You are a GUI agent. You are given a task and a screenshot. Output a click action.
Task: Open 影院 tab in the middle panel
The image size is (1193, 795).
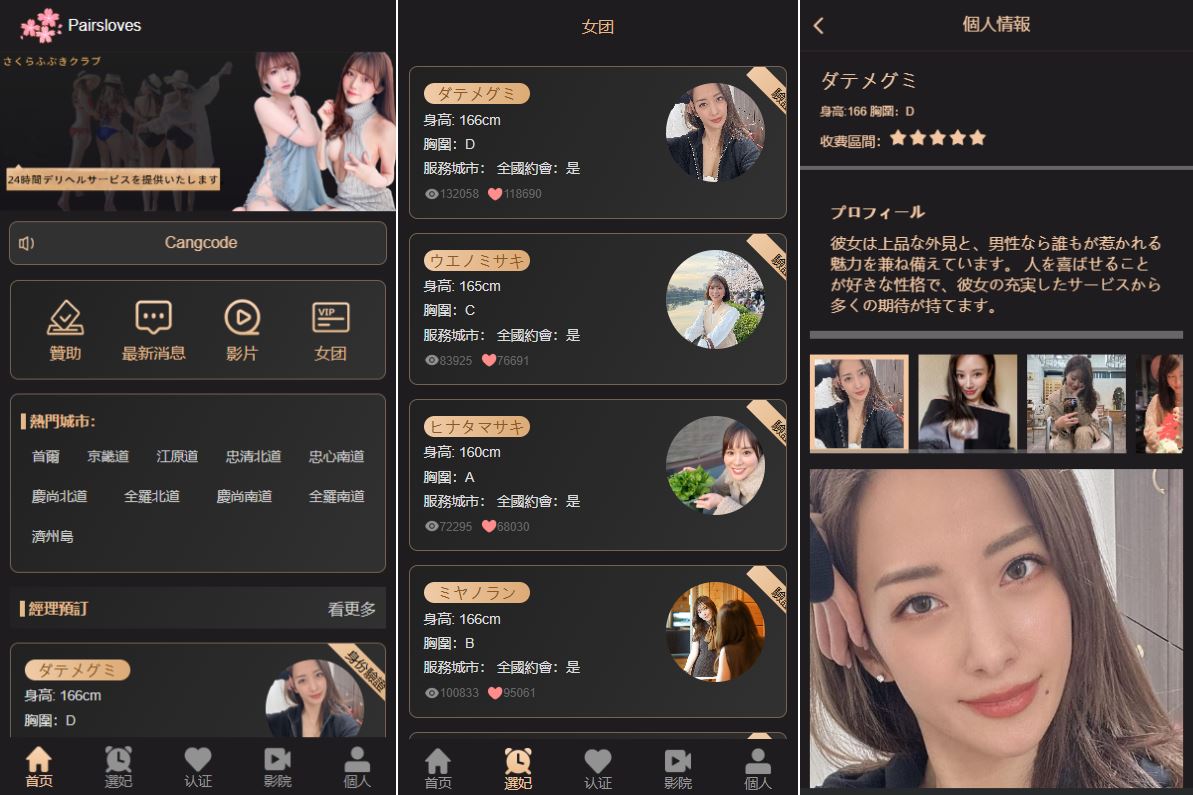[x=677, y=768]
